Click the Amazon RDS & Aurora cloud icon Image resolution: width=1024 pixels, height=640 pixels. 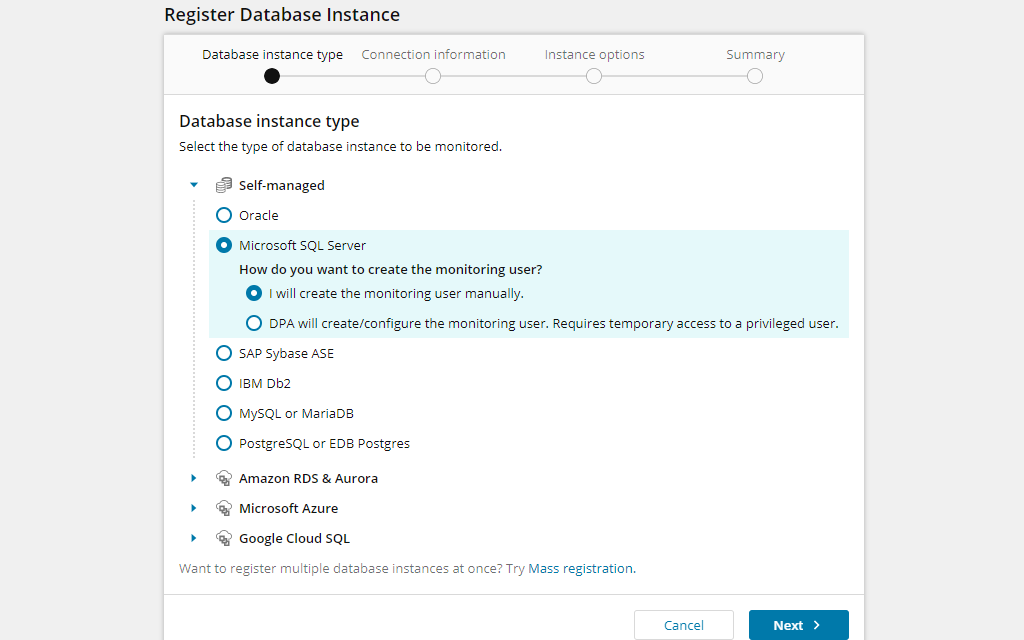[x=222, y=478]
